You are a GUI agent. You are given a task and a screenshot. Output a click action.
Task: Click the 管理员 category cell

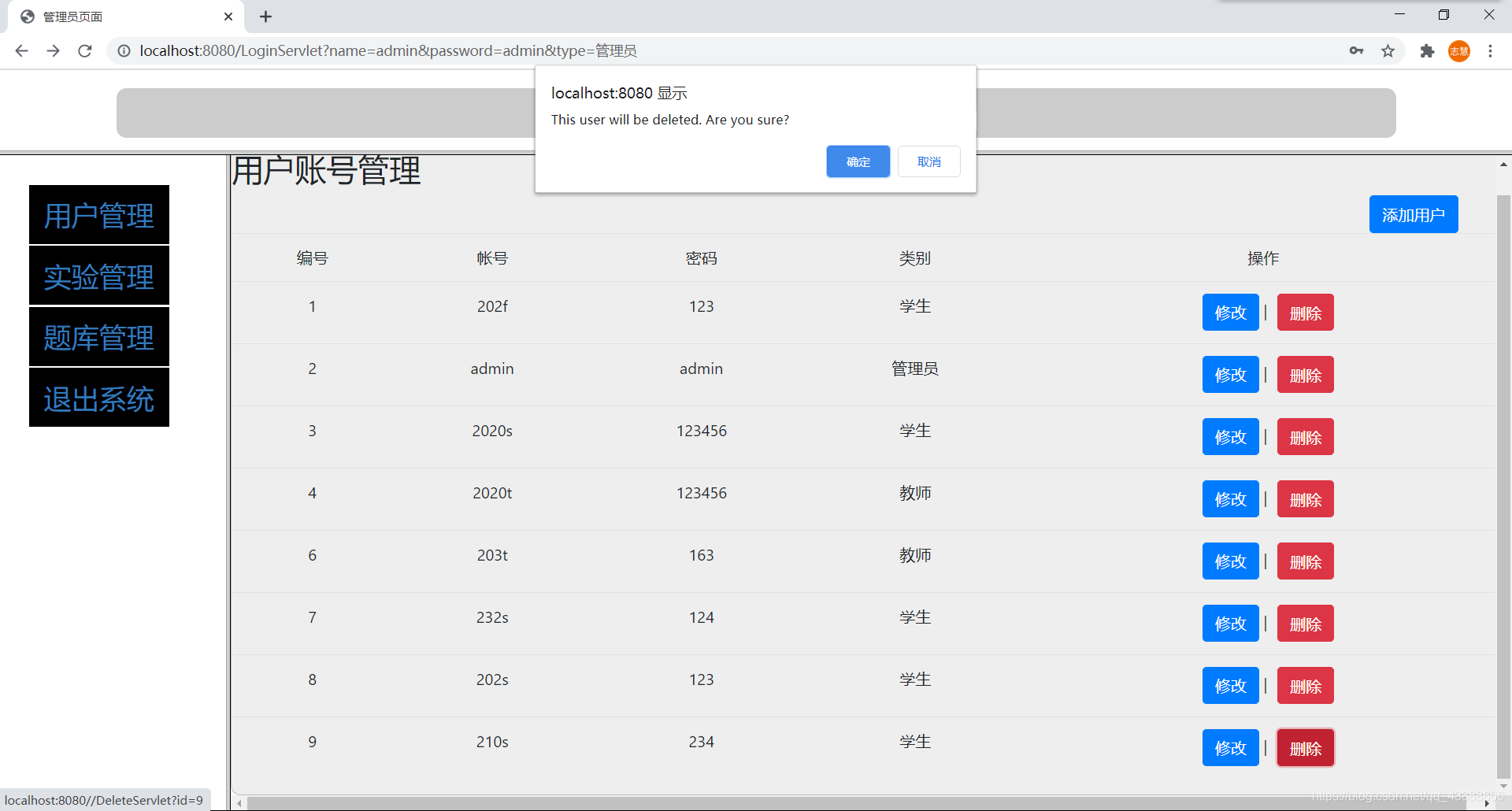click(915, 368)
